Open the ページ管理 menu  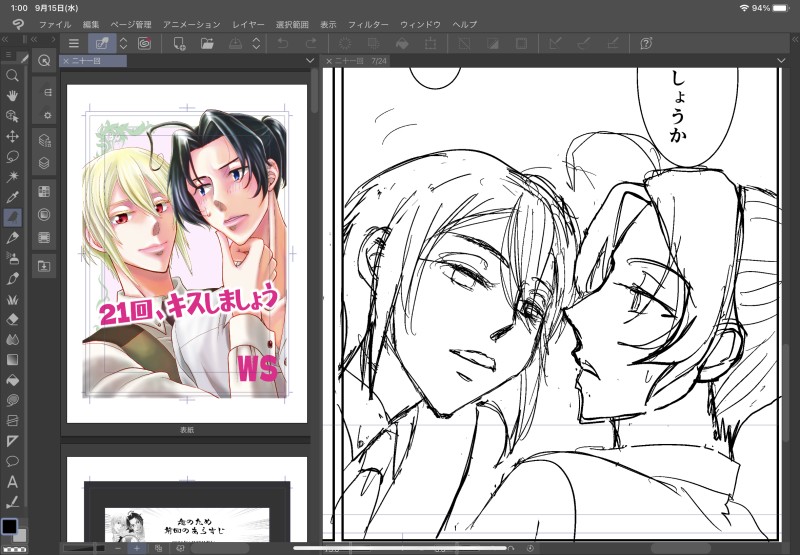pyautogui.click(x=131, y=24)
